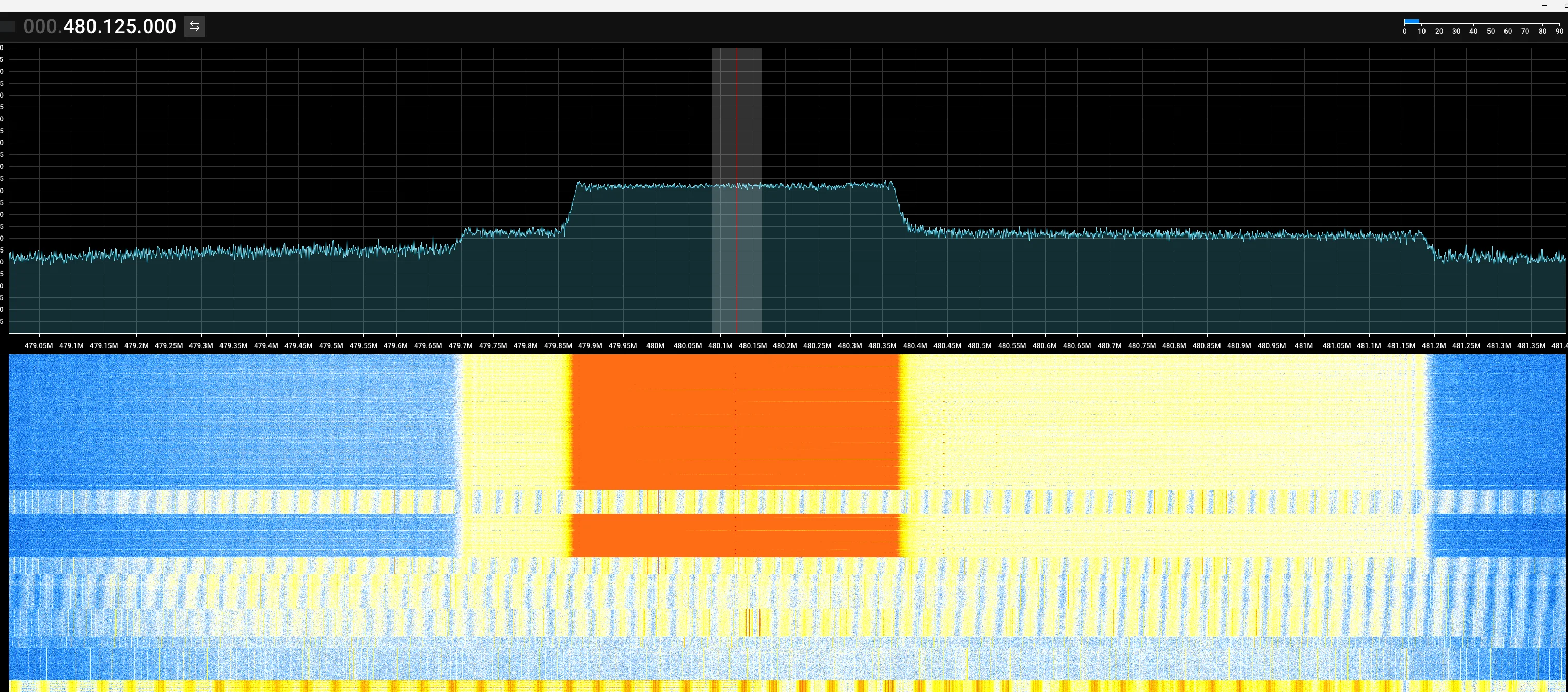Click the digit 2 in frequency readout
The width and height of the screenshot is (1568, 692).
click(119, 26)
